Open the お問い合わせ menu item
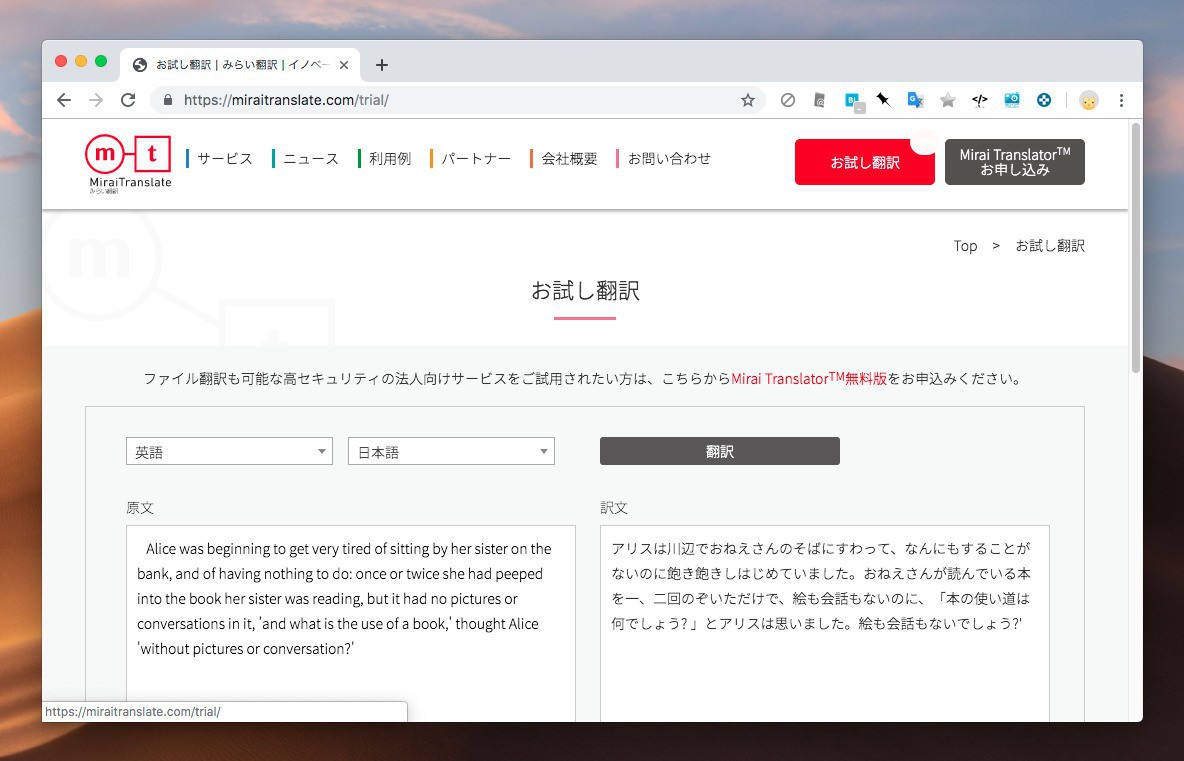 tap(669, 159)
